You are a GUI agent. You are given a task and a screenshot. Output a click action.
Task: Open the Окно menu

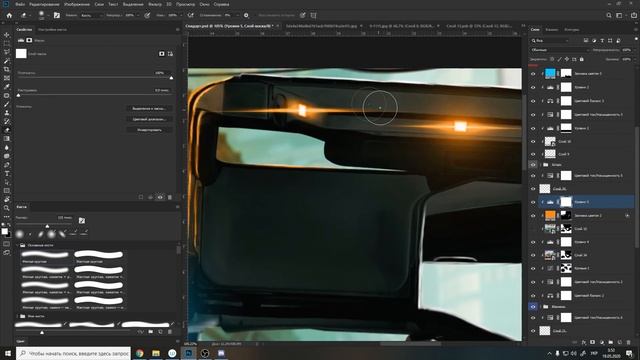coord(204,4)
